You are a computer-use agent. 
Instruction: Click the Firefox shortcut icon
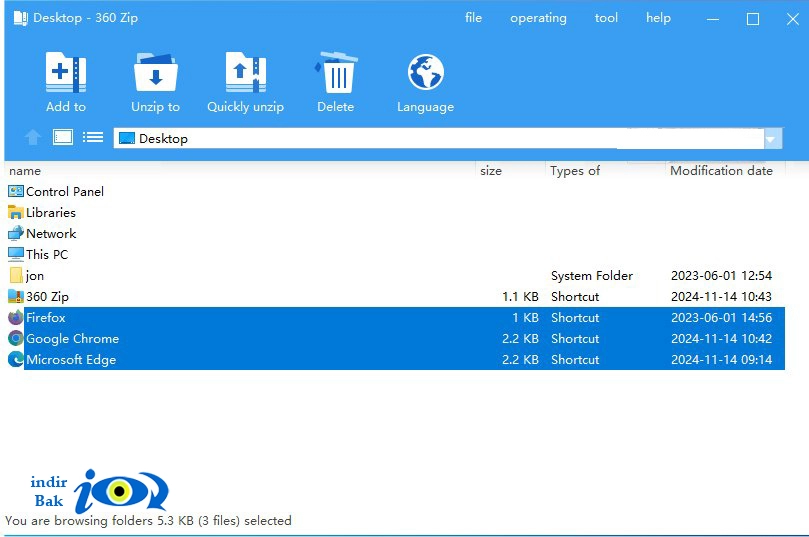click(16, 317)
